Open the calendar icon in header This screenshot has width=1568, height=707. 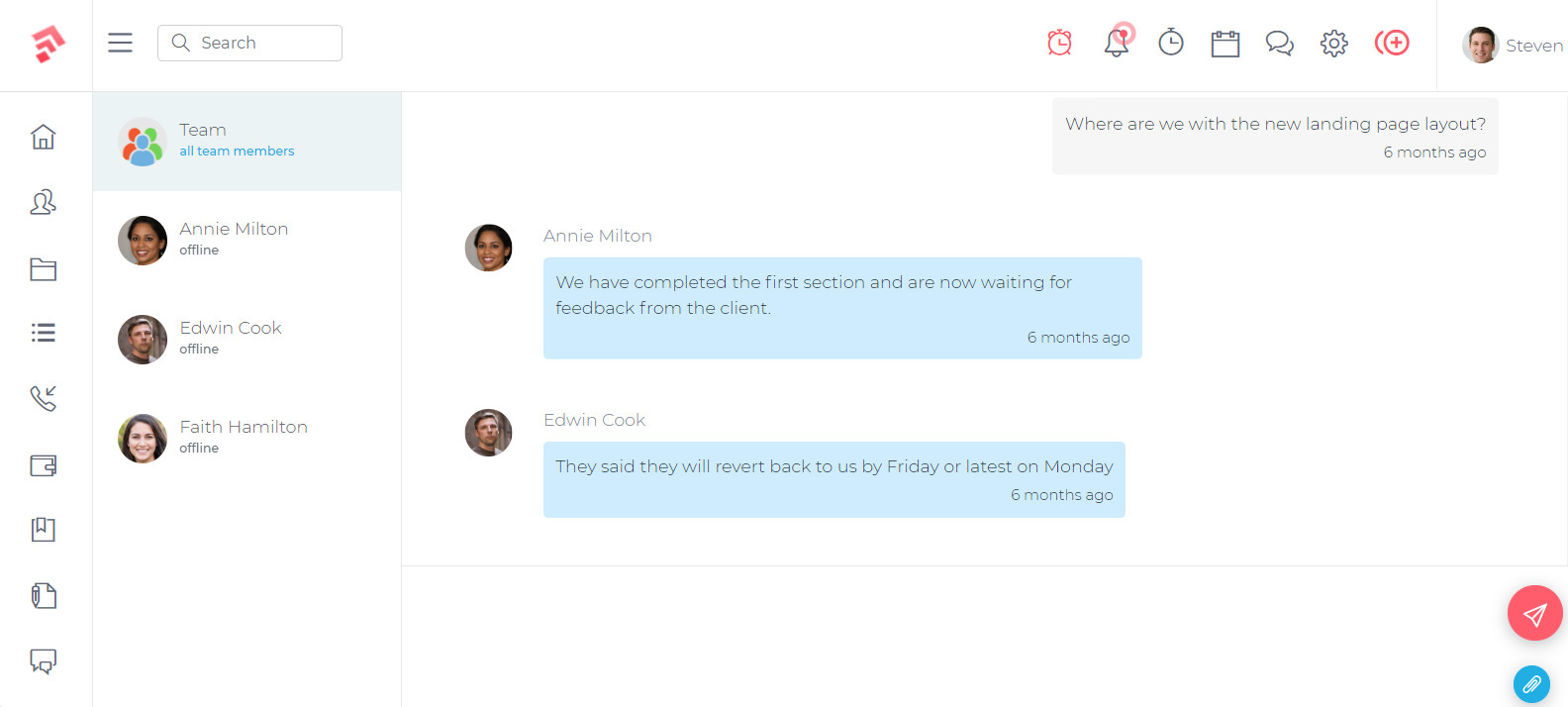tap(1225, 44)
